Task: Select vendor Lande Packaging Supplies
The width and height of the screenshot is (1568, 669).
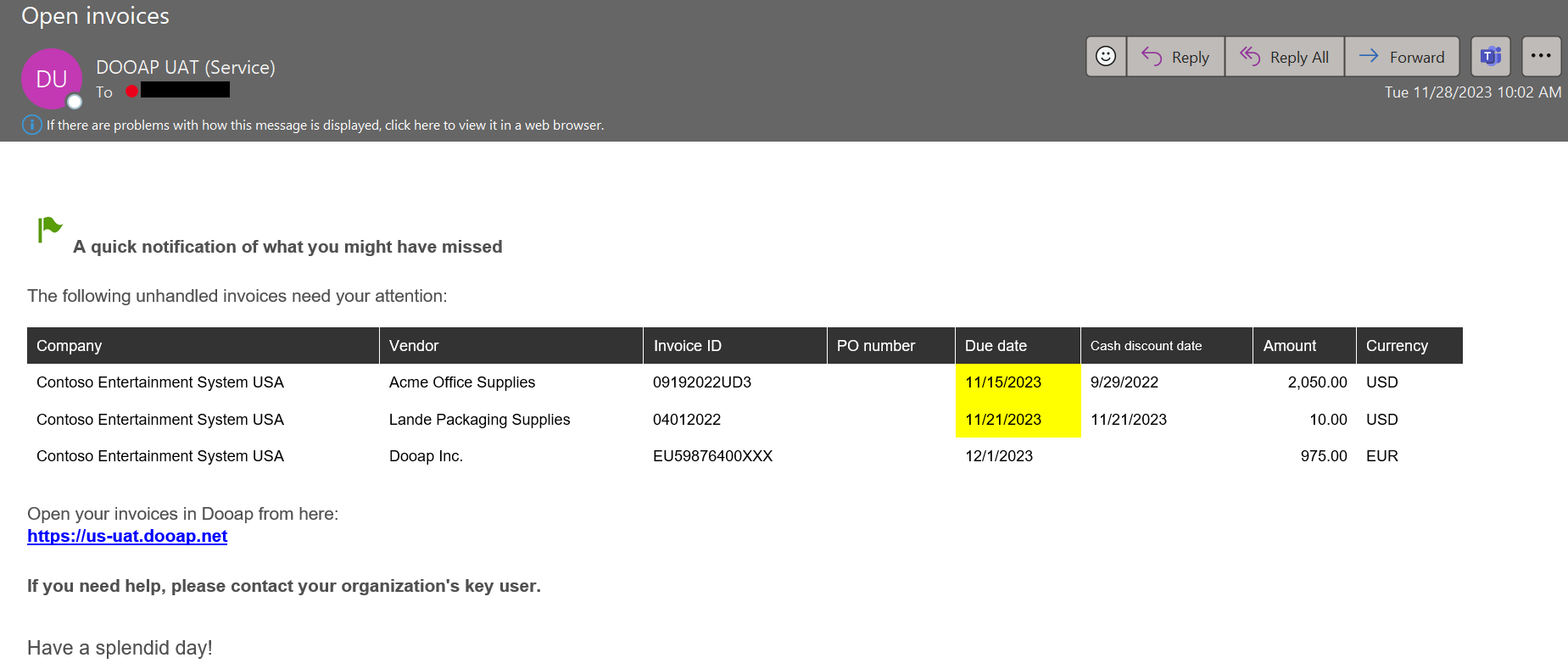Action: pos(479,420)
